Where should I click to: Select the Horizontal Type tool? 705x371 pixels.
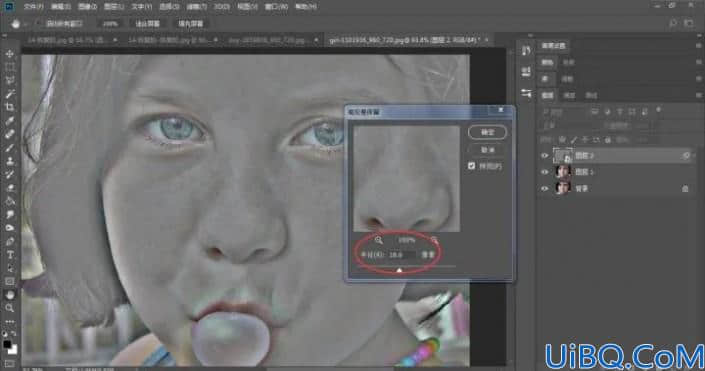(x=9, y=255)
